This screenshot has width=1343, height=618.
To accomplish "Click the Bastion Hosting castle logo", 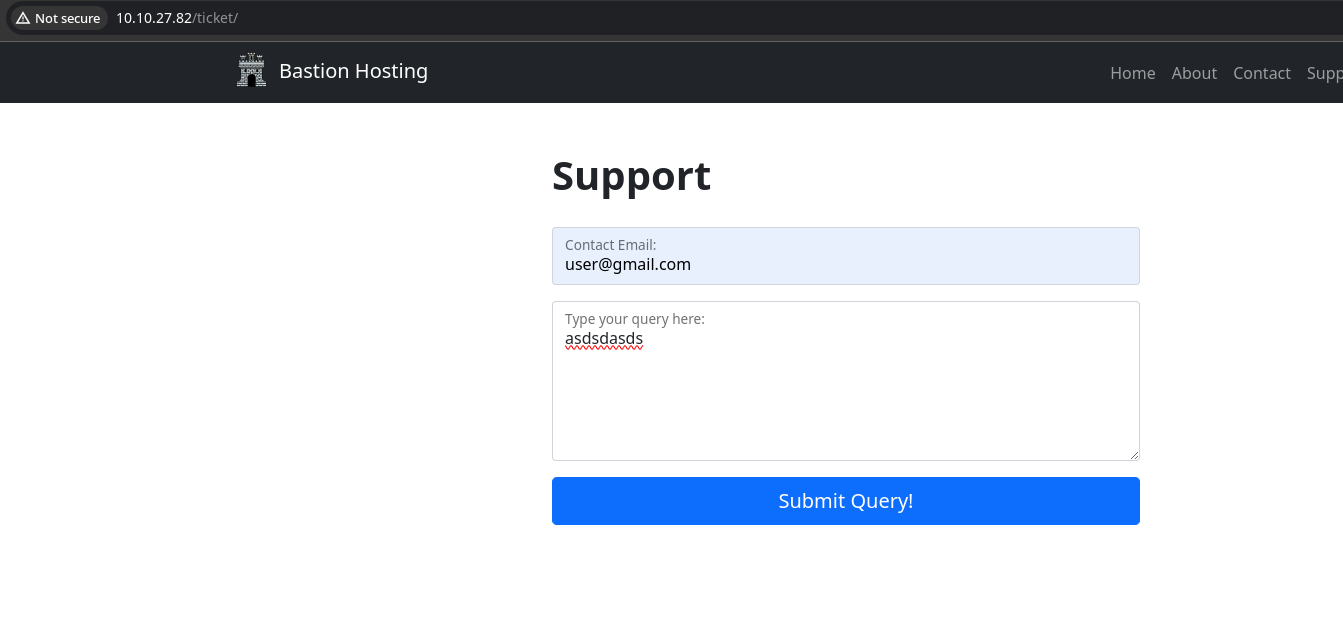I will [251, 71].
